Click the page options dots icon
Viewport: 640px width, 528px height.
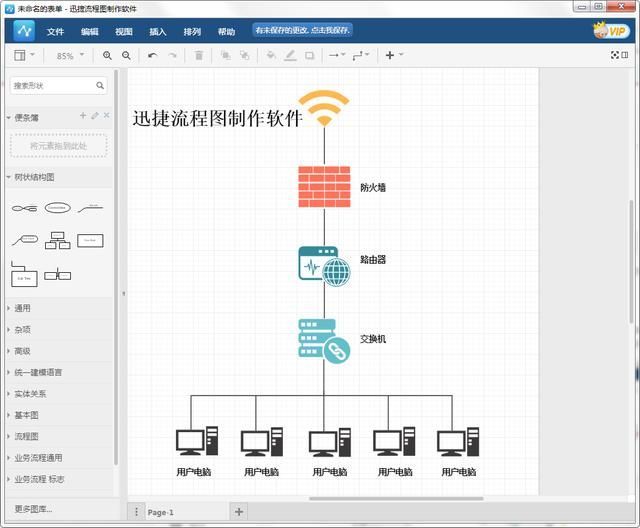coord(136,512)
